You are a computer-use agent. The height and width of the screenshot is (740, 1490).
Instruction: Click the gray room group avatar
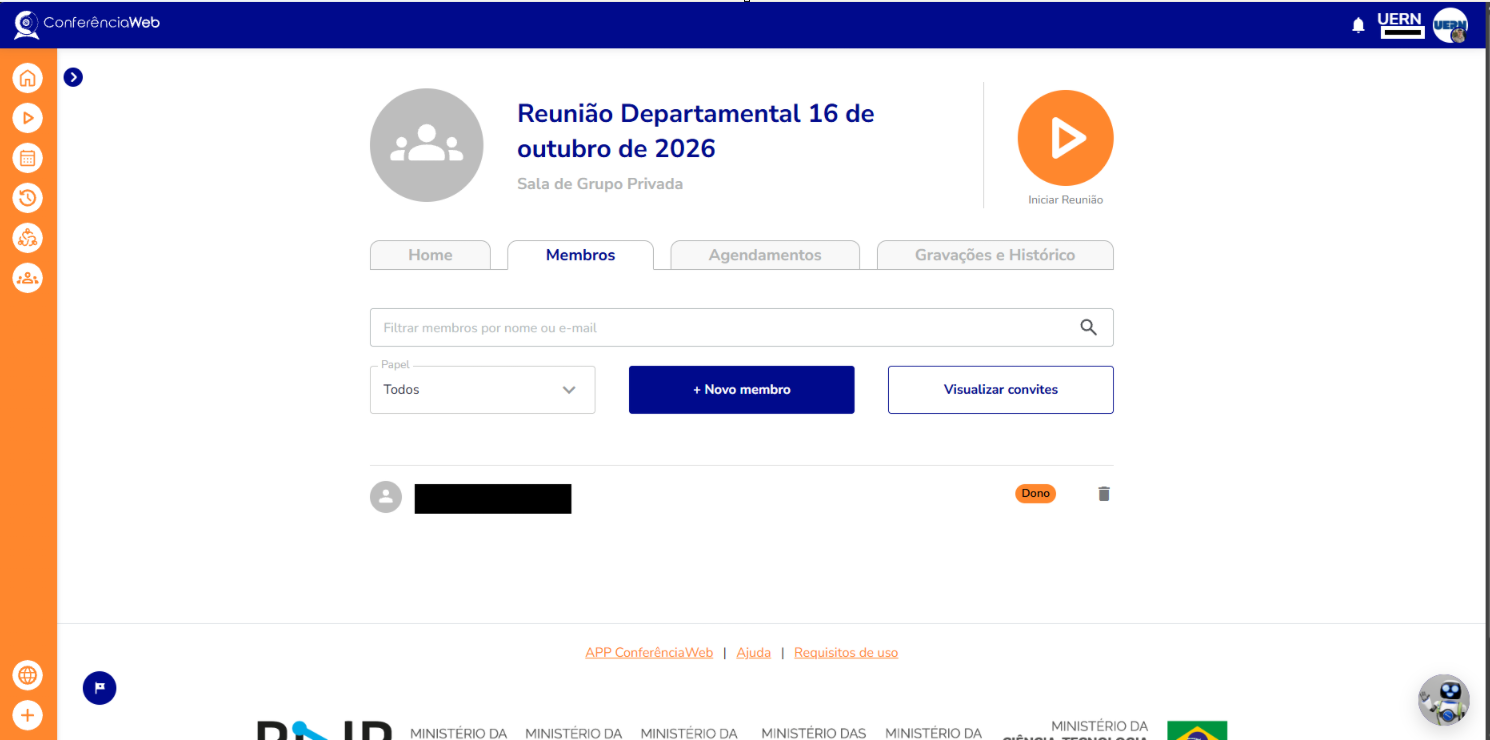(427, 145)
